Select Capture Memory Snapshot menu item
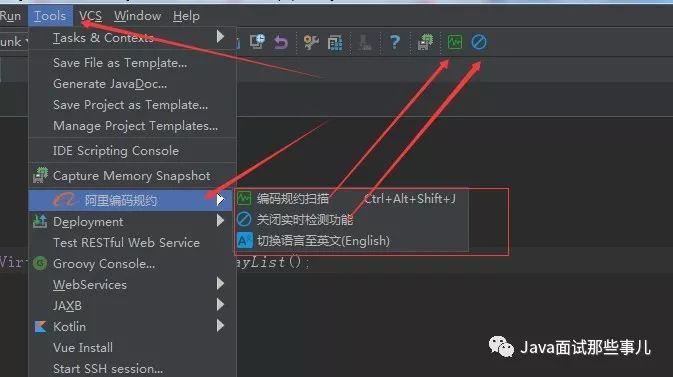Screen dimensions: 673x377 132,176
